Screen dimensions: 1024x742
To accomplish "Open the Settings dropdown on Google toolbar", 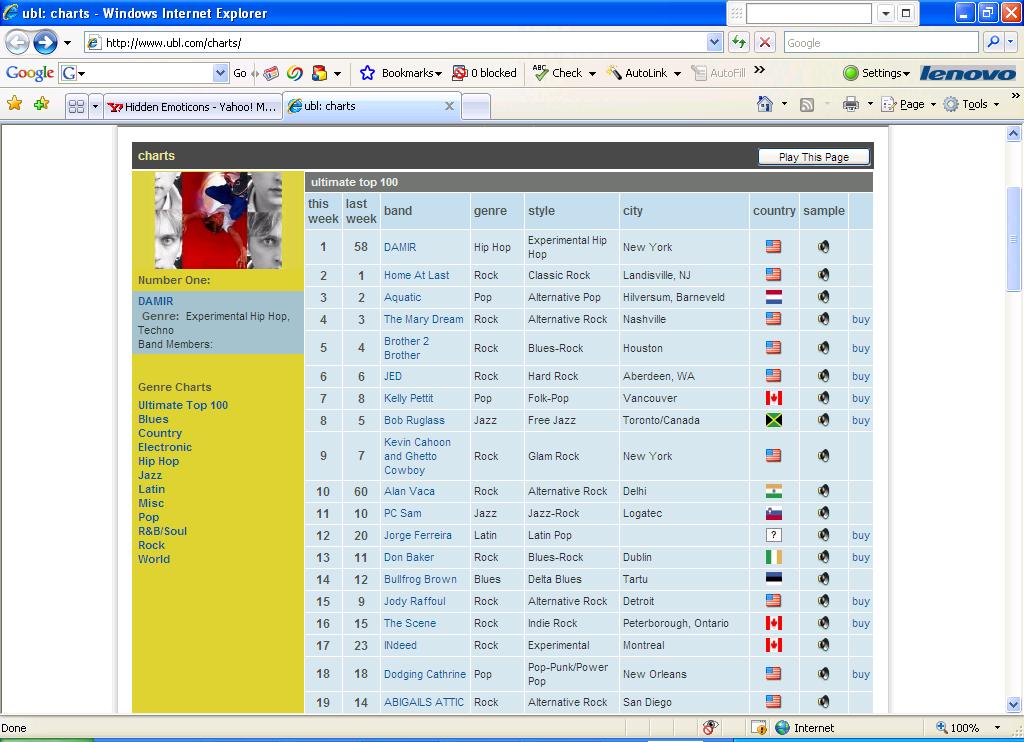I will pyautogui.click(x=906, y=74).
